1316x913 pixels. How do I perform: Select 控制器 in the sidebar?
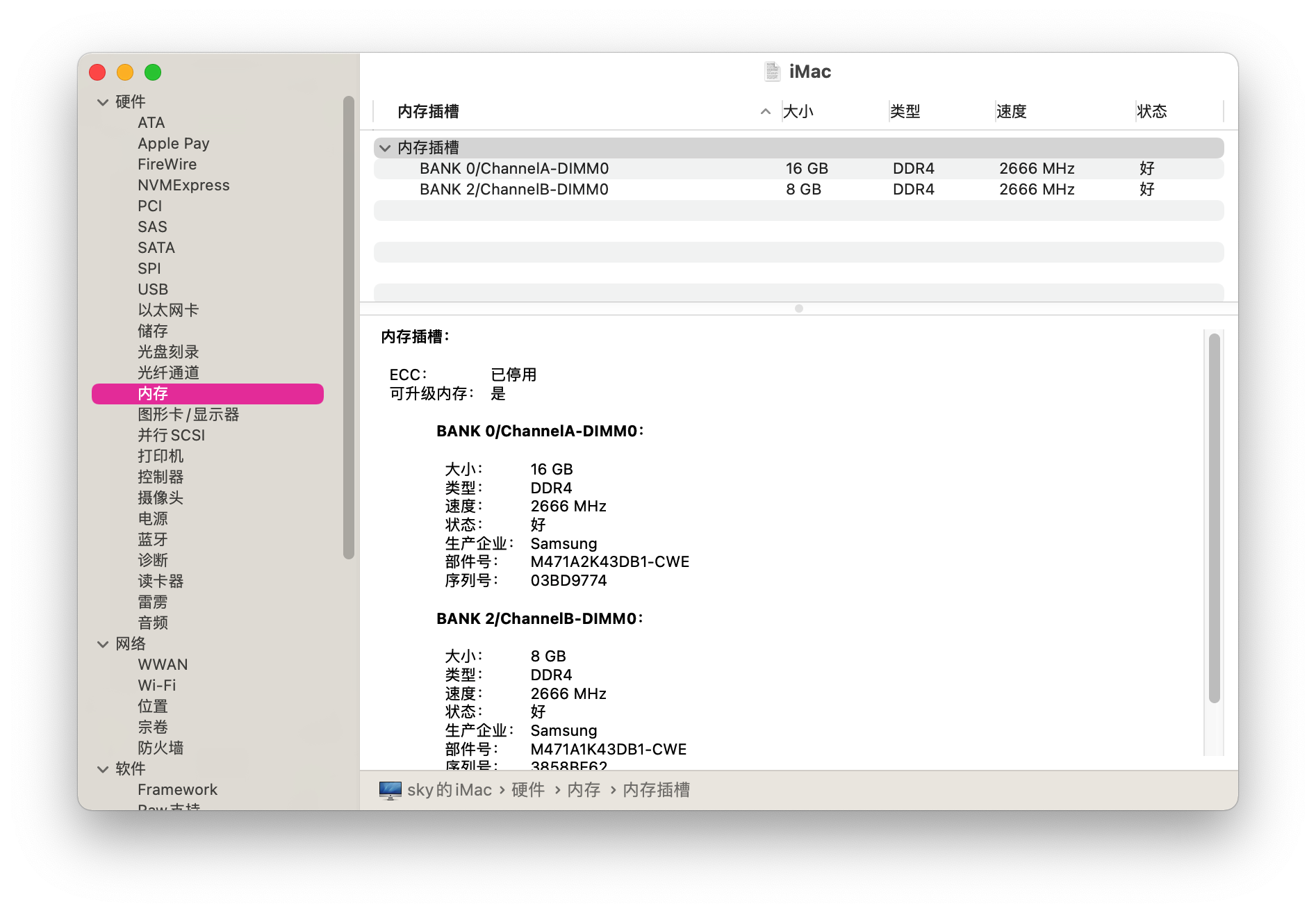(x=161, y=477)
